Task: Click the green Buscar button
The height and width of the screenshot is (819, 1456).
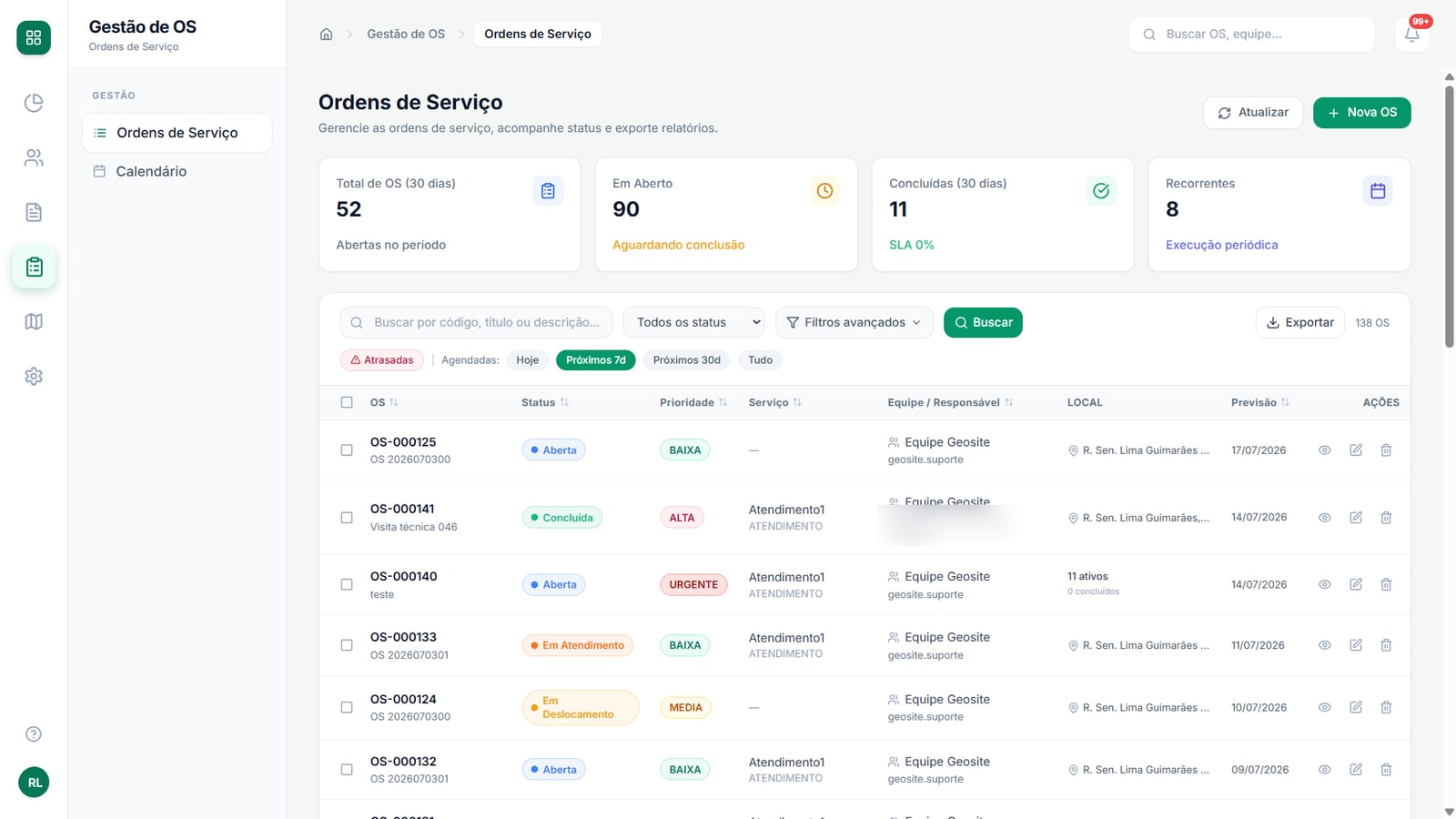Action: (x=983, y=322)
